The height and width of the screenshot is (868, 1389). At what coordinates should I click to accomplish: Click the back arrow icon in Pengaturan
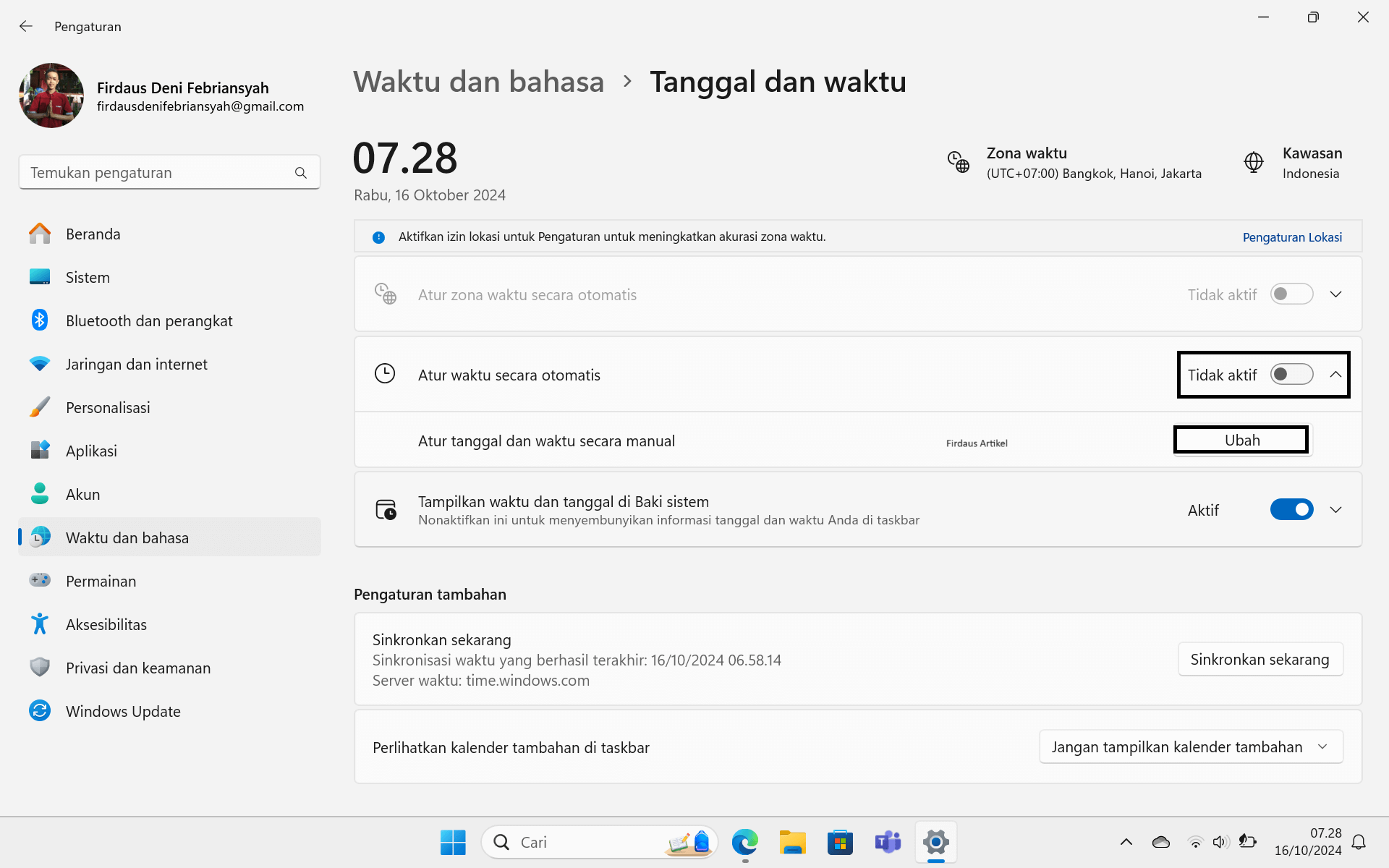[26, 26]
